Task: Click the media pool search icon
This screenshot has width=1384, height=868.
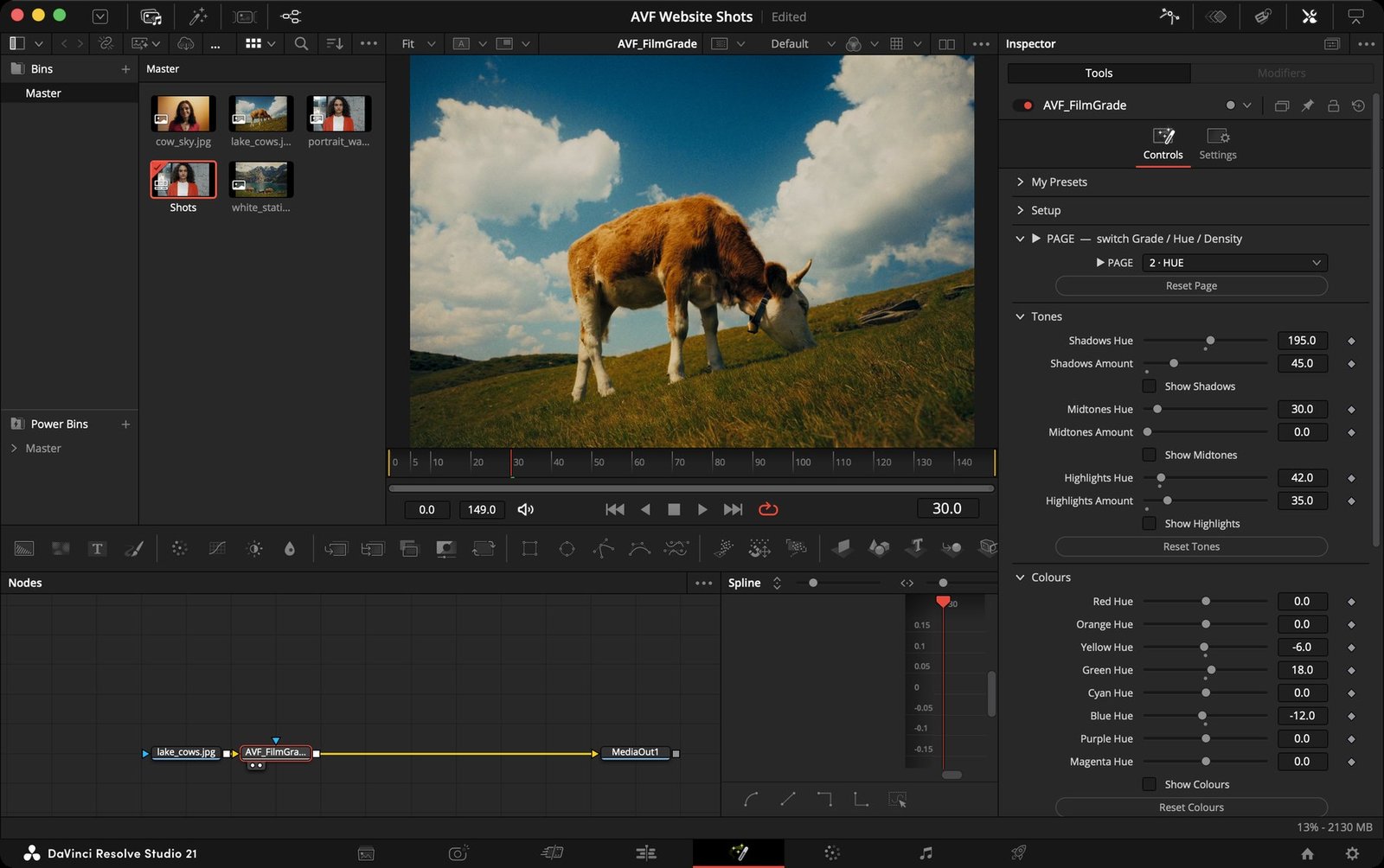Action: (x=301, y=43)
